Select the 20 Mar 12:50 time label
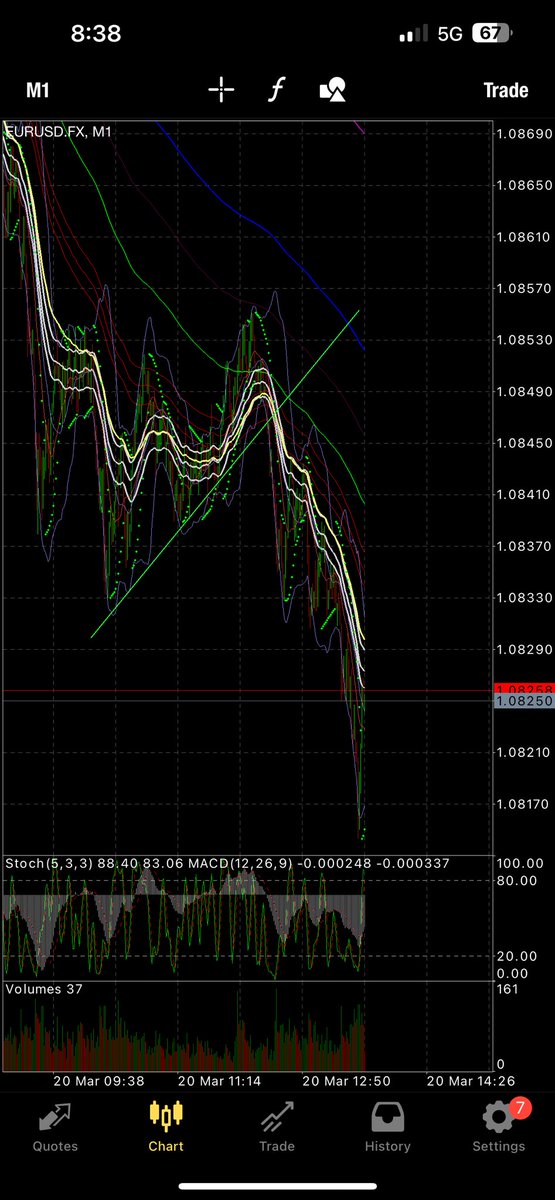 (348, 1081)
